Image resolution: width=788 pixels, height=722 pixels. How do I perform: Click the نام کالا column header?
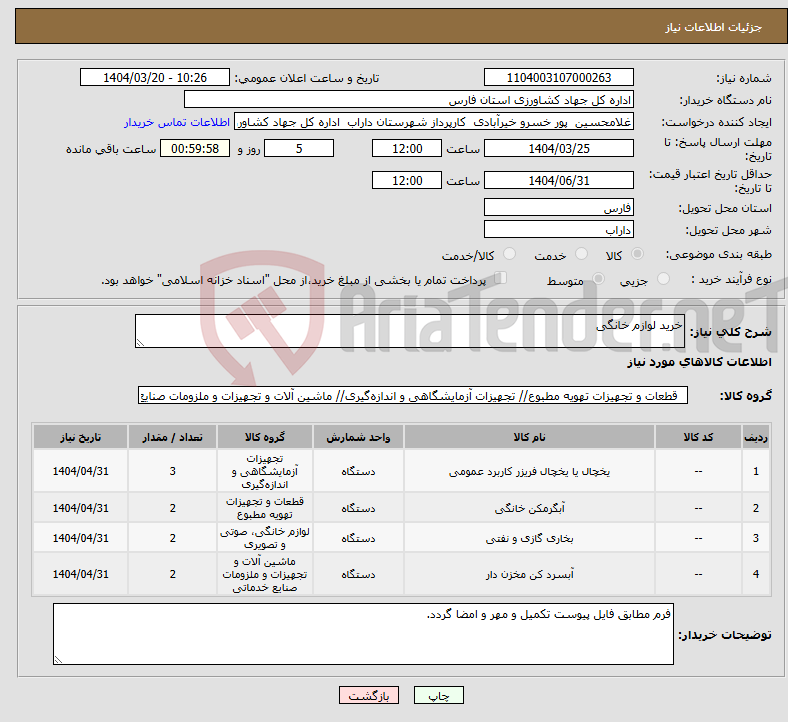pos(529,437)
